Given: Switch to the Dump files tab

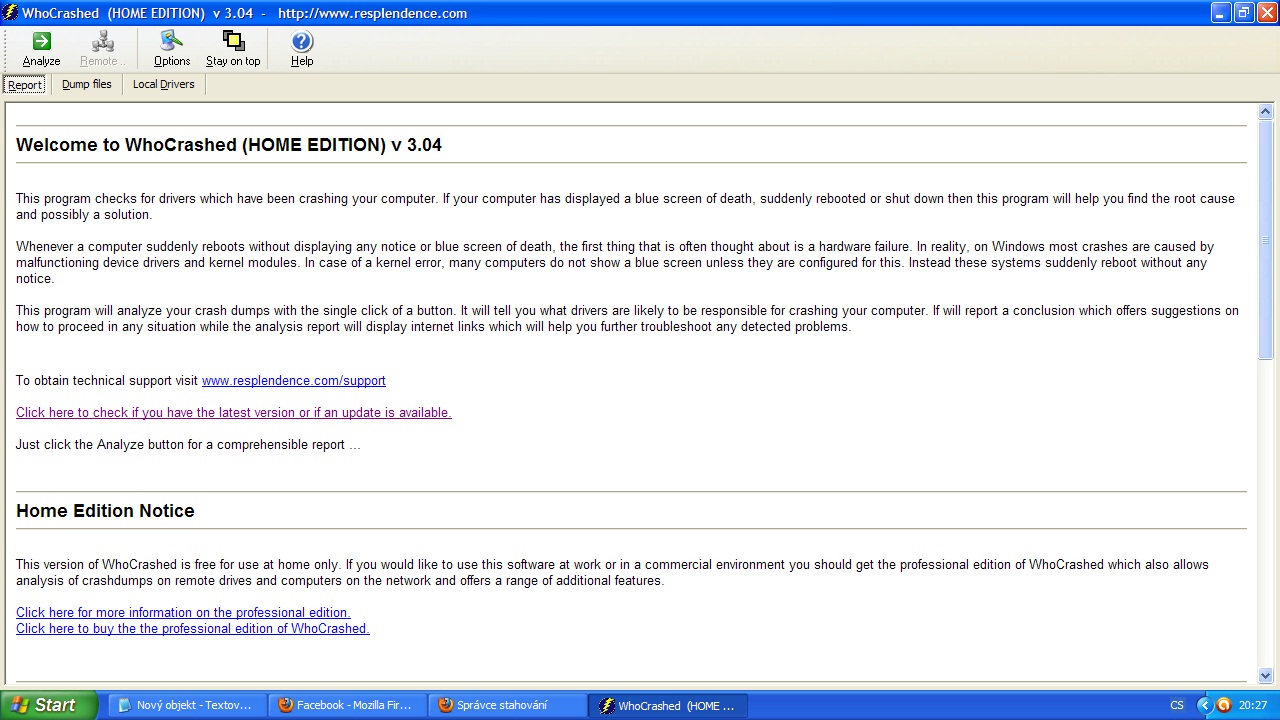Looking at the screenshot, I should tap(87, 85).
